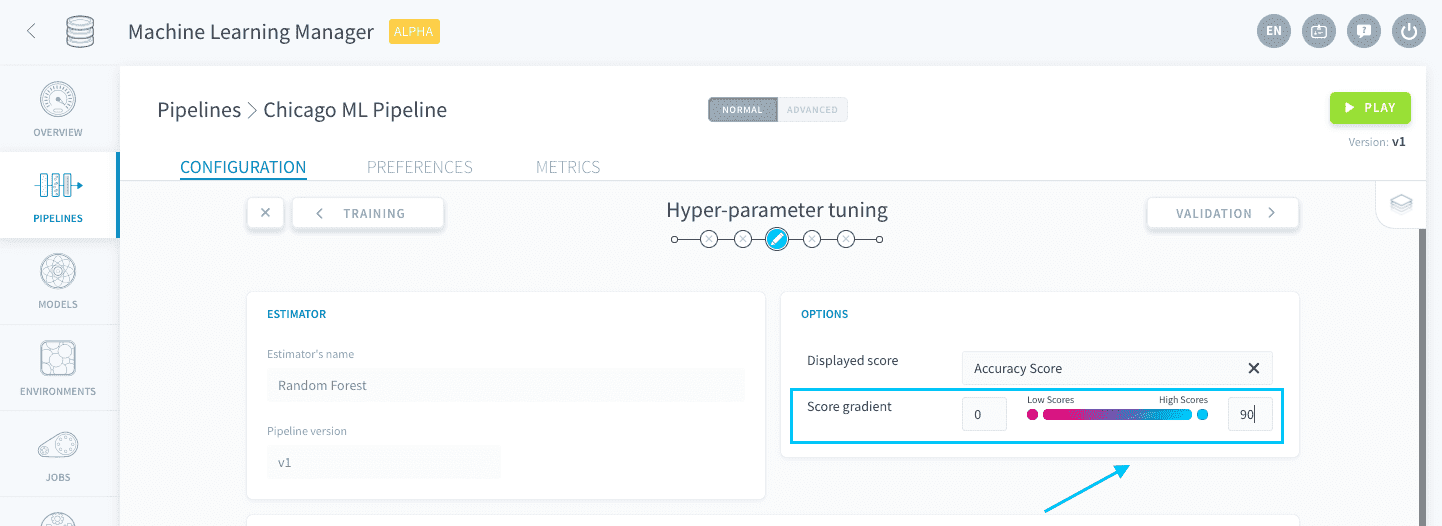1442x526 pixels.
Task: Click the Score gradient label
Action: [x=849, y=406]
